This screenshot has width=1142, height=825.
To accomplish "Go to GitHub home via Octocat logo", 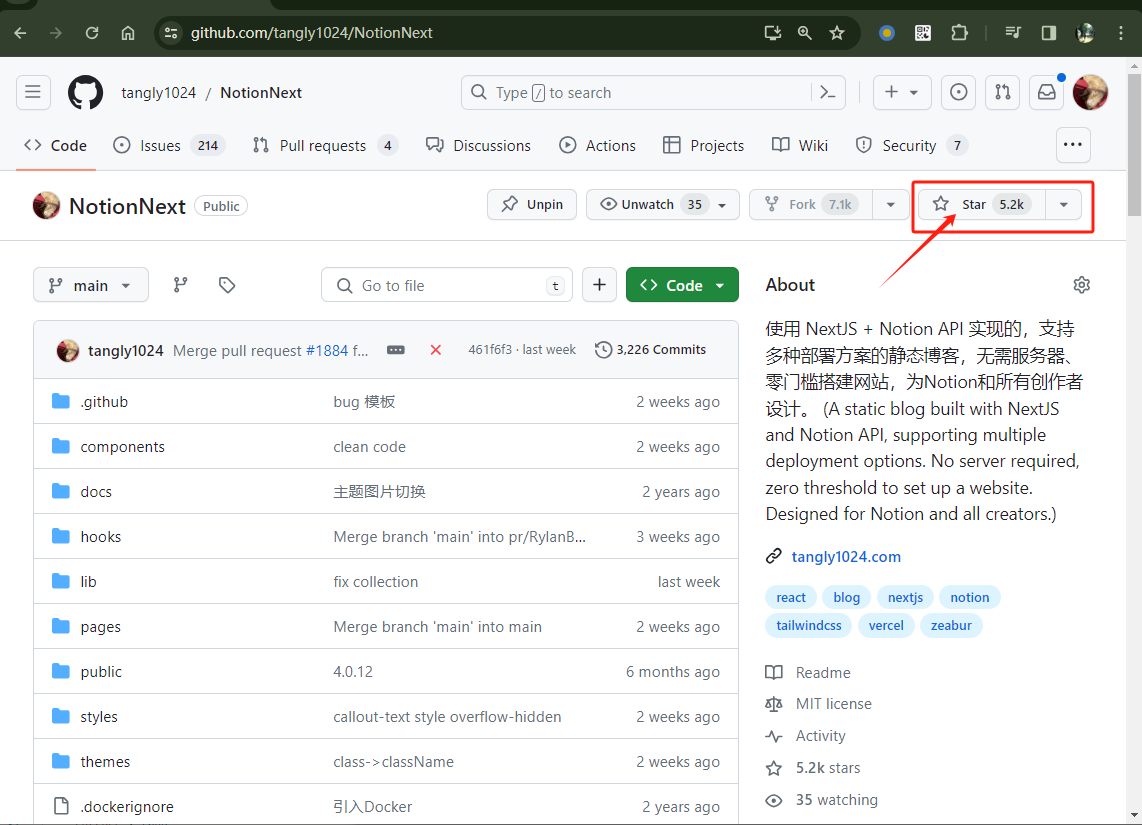I will 85,92.
